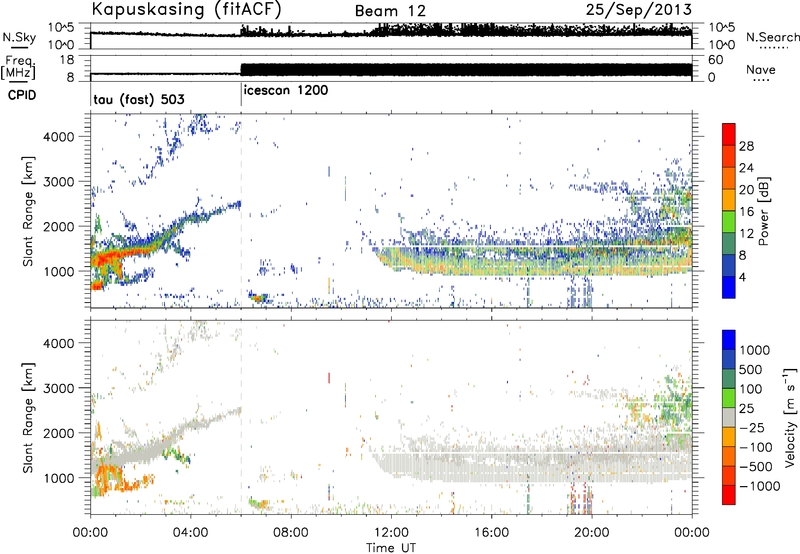Click the '12:00' time axis label

click(391, 533)
